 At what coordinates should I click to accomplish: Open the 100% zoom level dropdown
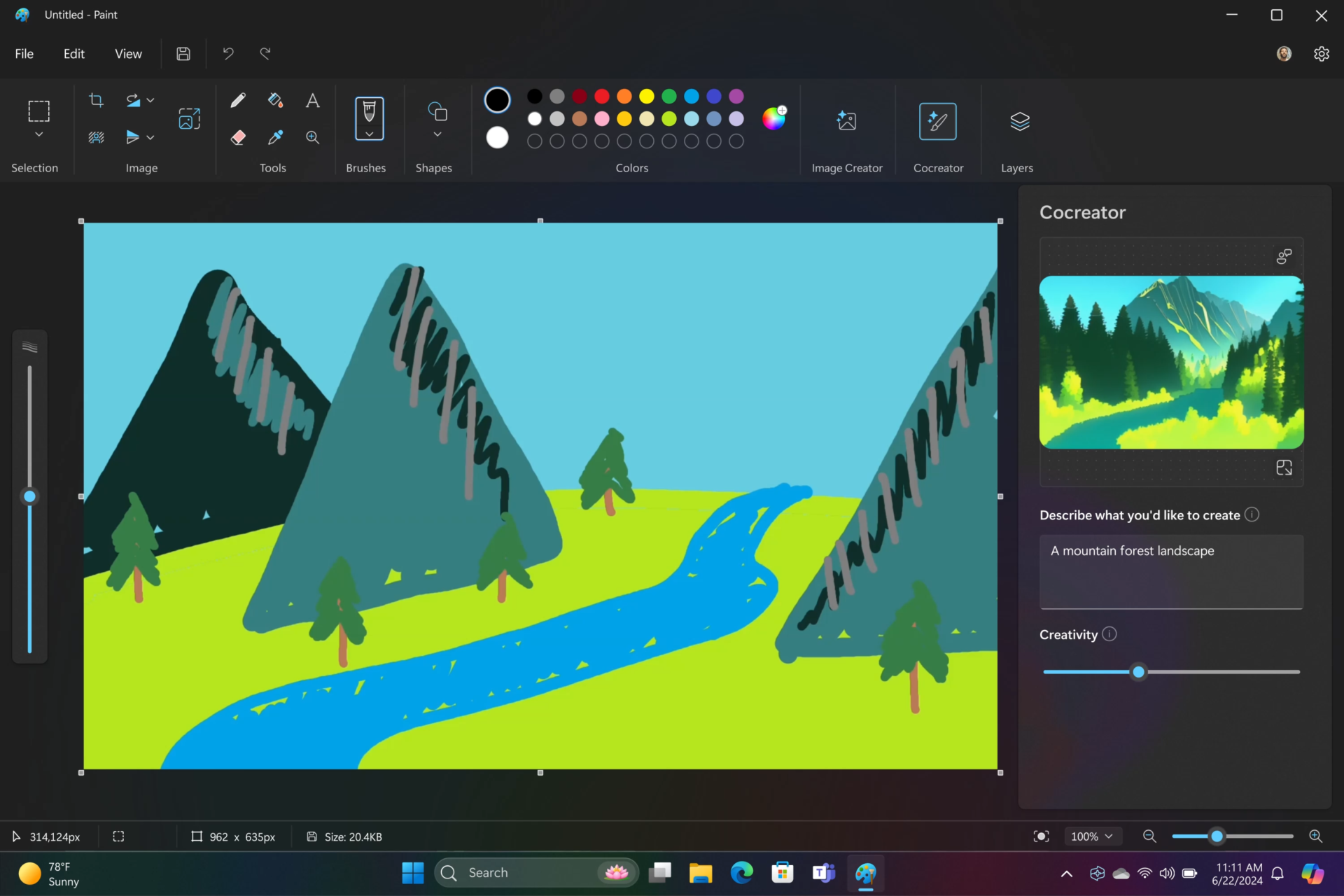pos(1092,836)
